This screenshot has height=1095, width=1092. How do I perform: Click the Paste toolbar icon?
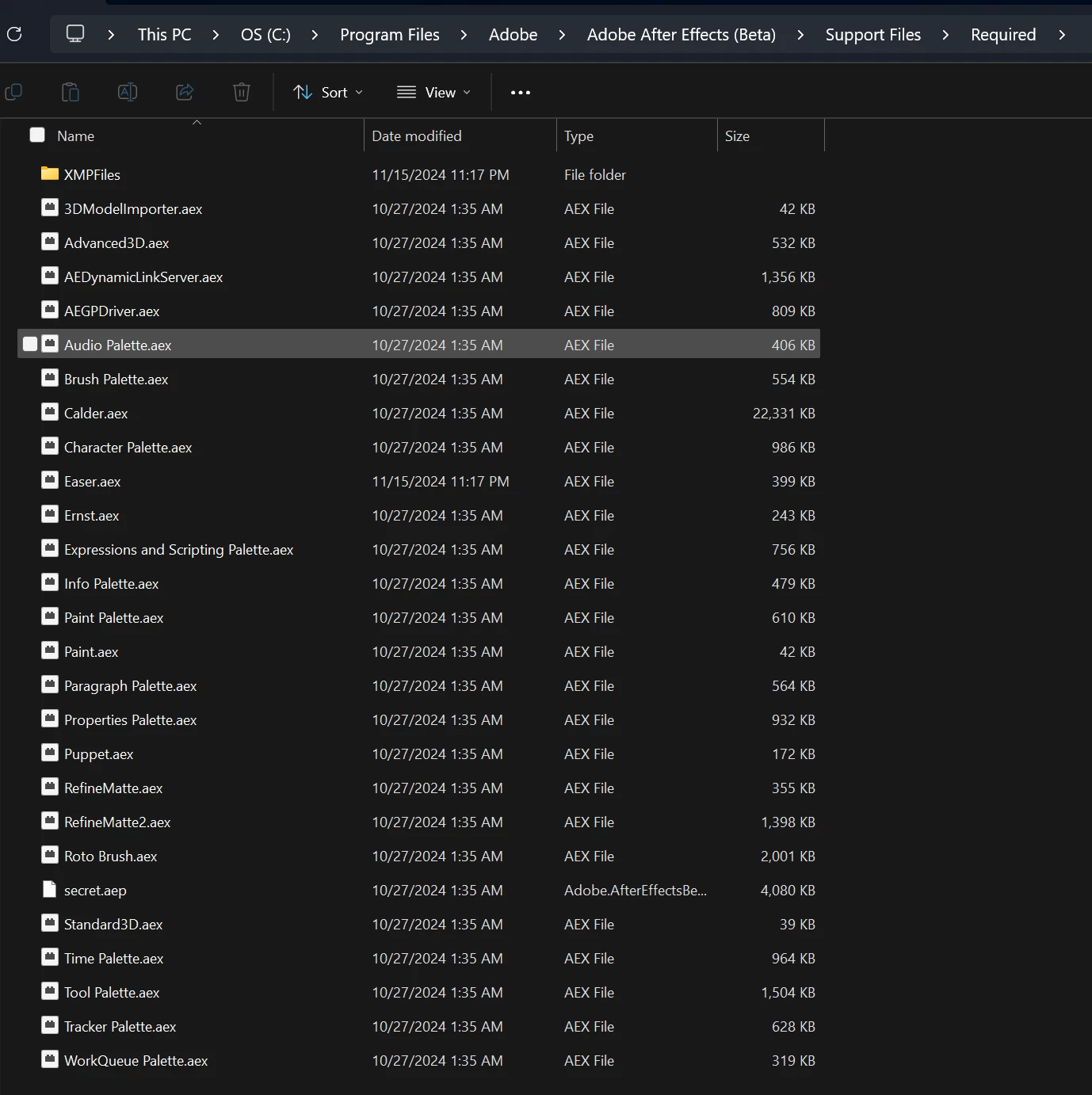click(71, 92)
